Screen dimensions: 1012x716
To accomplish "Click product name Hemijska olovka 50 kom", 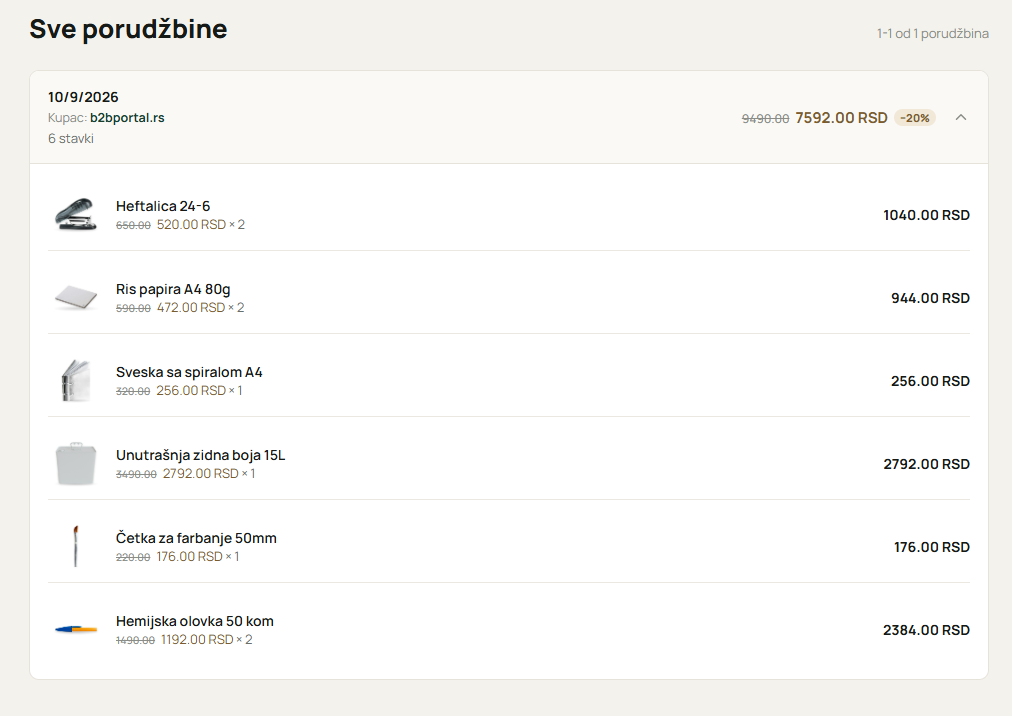I will [x=195, y=621].
